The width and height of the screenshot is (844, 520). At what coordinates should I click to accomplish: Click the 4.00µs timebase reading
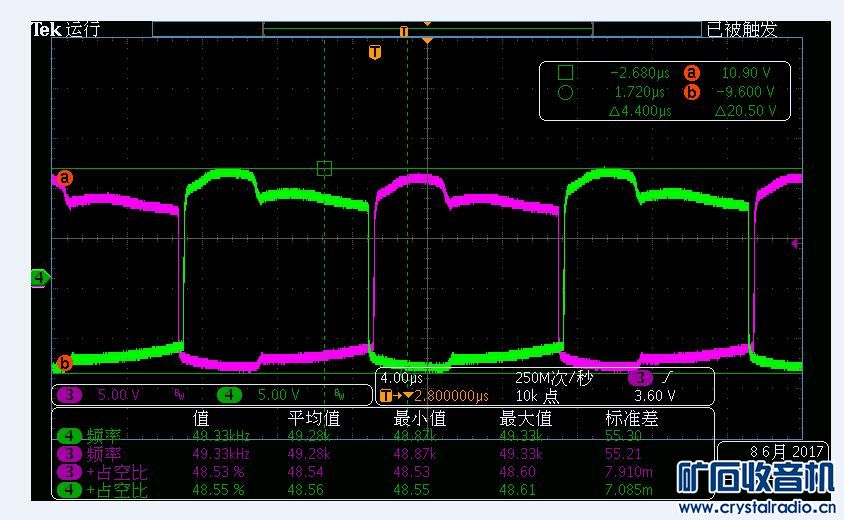pos(401,378)
